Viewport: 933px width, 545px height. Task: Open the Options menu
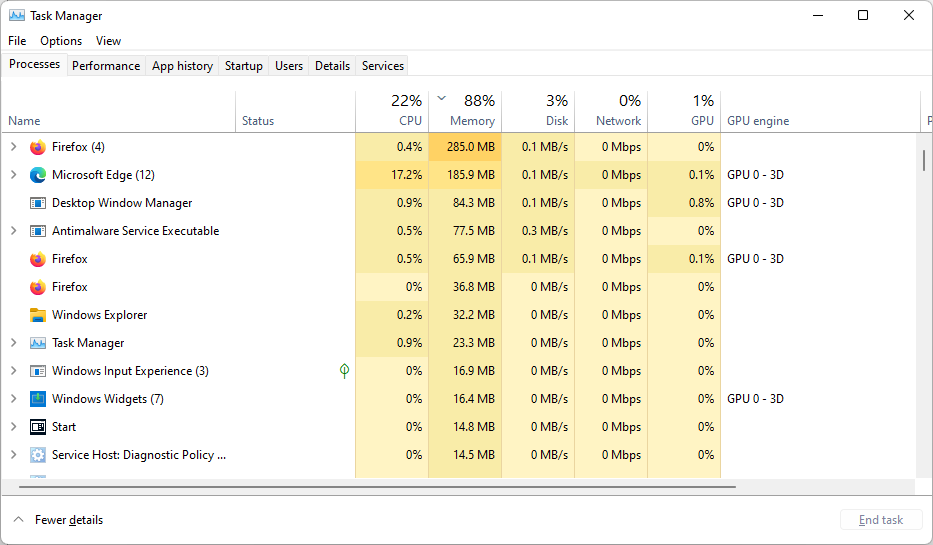61,40
